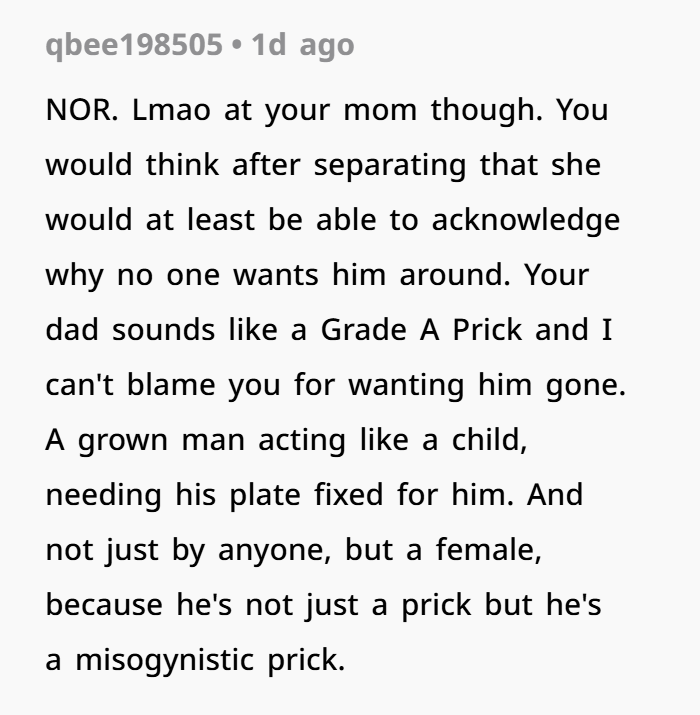Viewport: 700px width, 715px height.
Task: Open the qbee198505 user profile
Action: pyautogui.click(x=134, y=46)
